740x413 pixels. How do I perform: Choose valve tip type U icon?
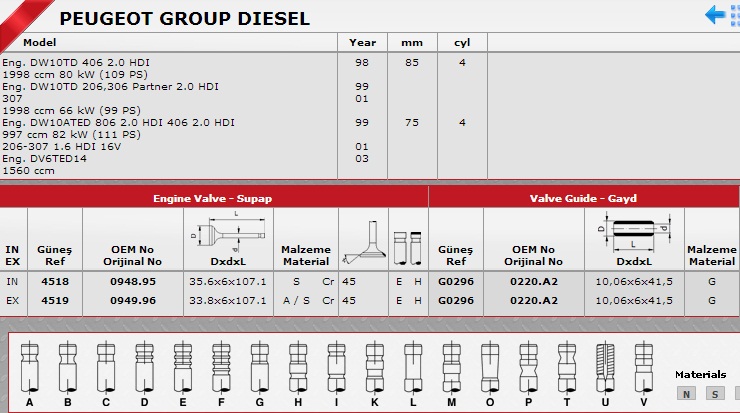tap(605, 367)
